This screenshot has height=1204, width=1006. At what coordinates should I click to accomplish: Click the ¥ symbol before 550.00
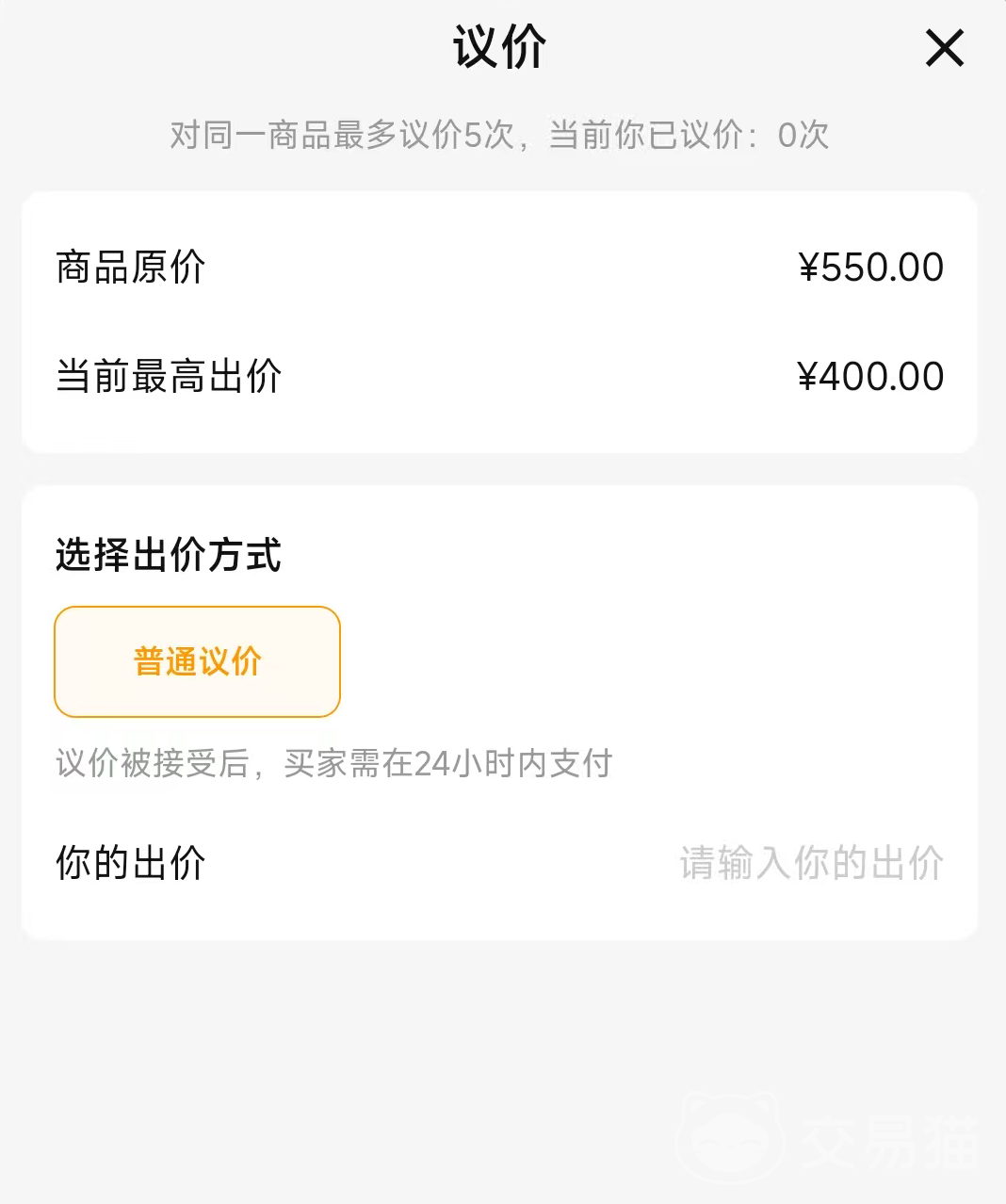pos(808,268)
